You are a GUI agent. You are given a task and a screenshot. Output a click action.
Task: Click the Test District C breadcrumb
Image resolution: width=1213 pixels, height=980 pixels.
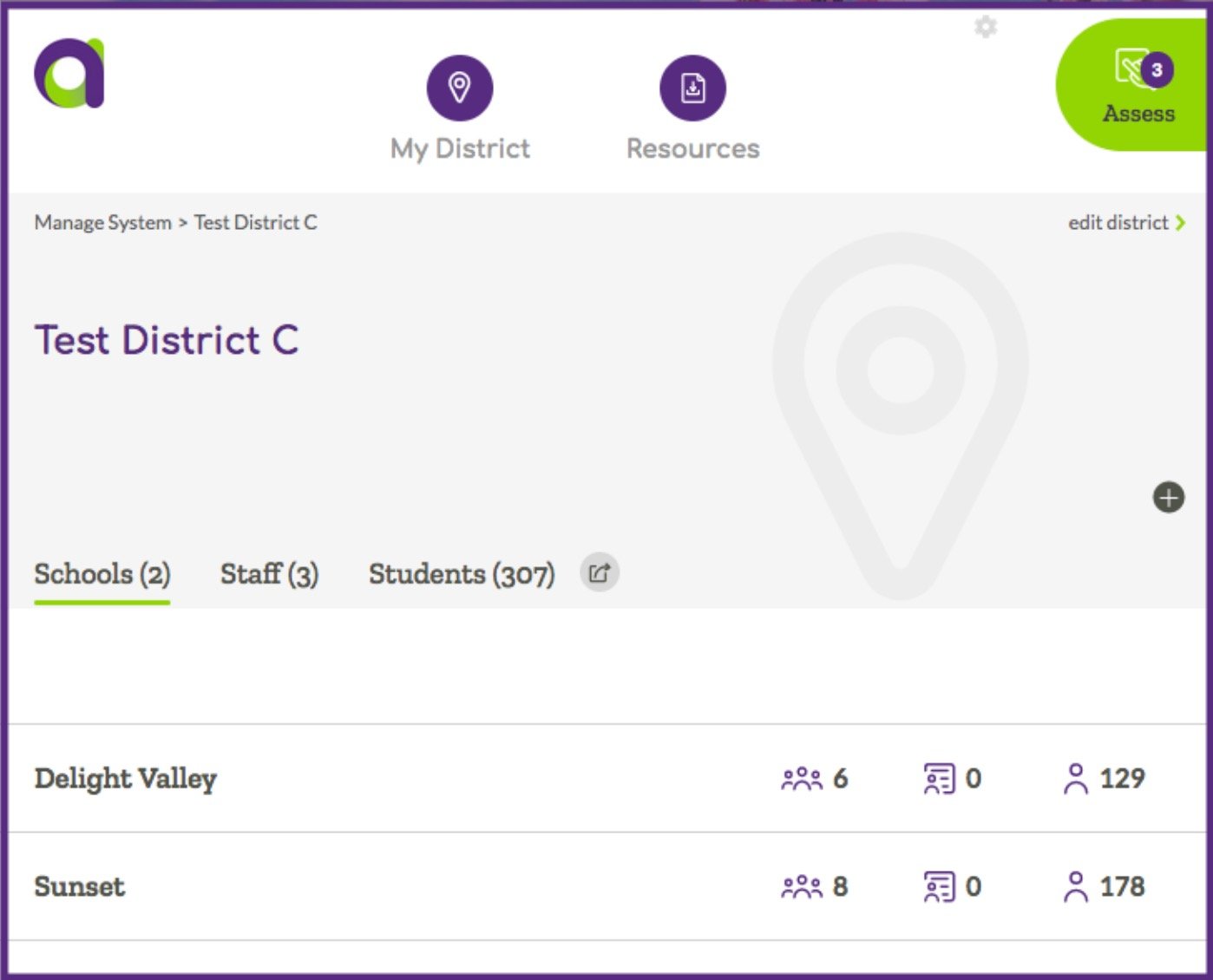click(x=256, y=223)
